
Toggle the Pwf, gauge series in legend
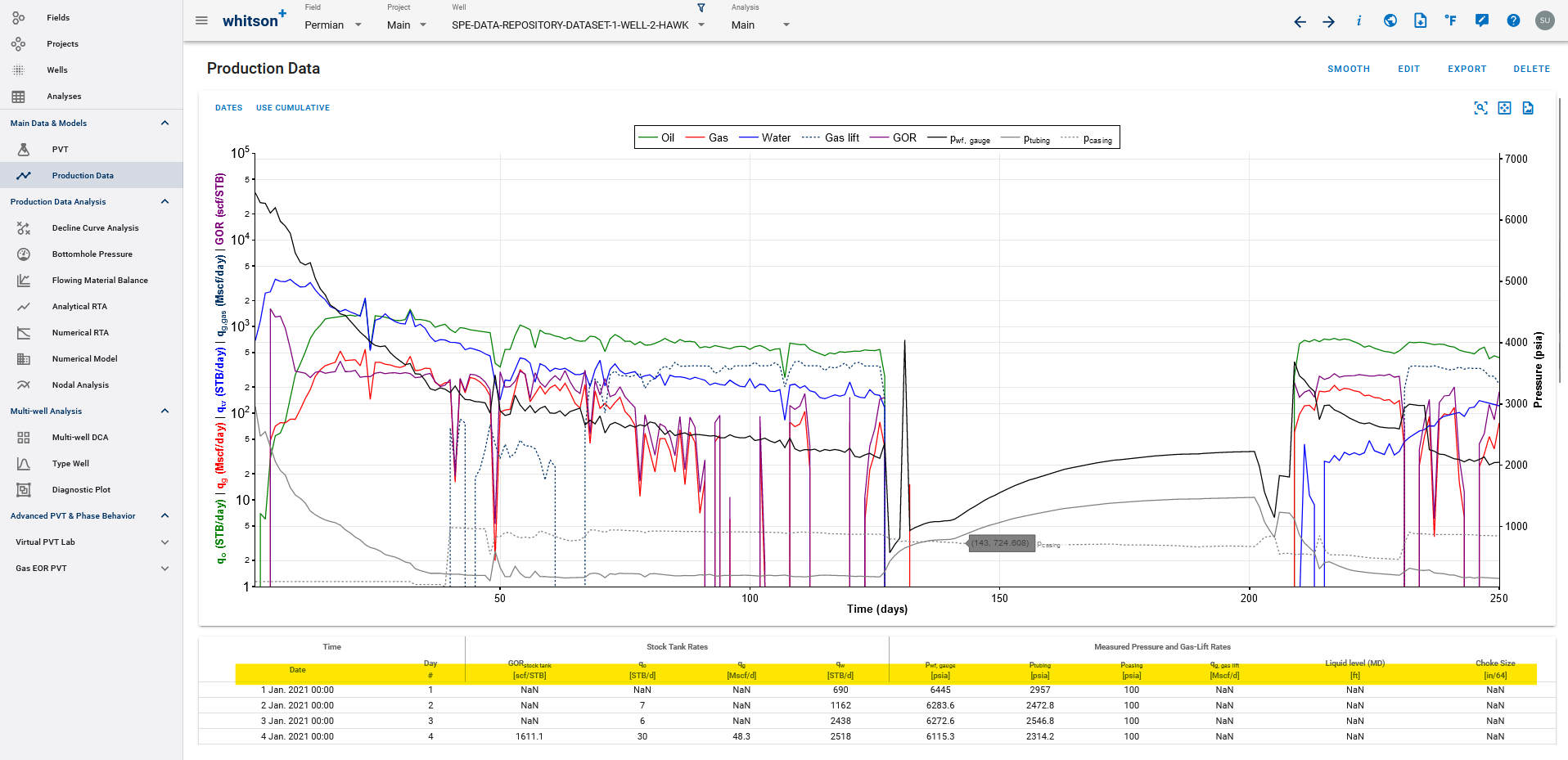[x=959, y=138]
